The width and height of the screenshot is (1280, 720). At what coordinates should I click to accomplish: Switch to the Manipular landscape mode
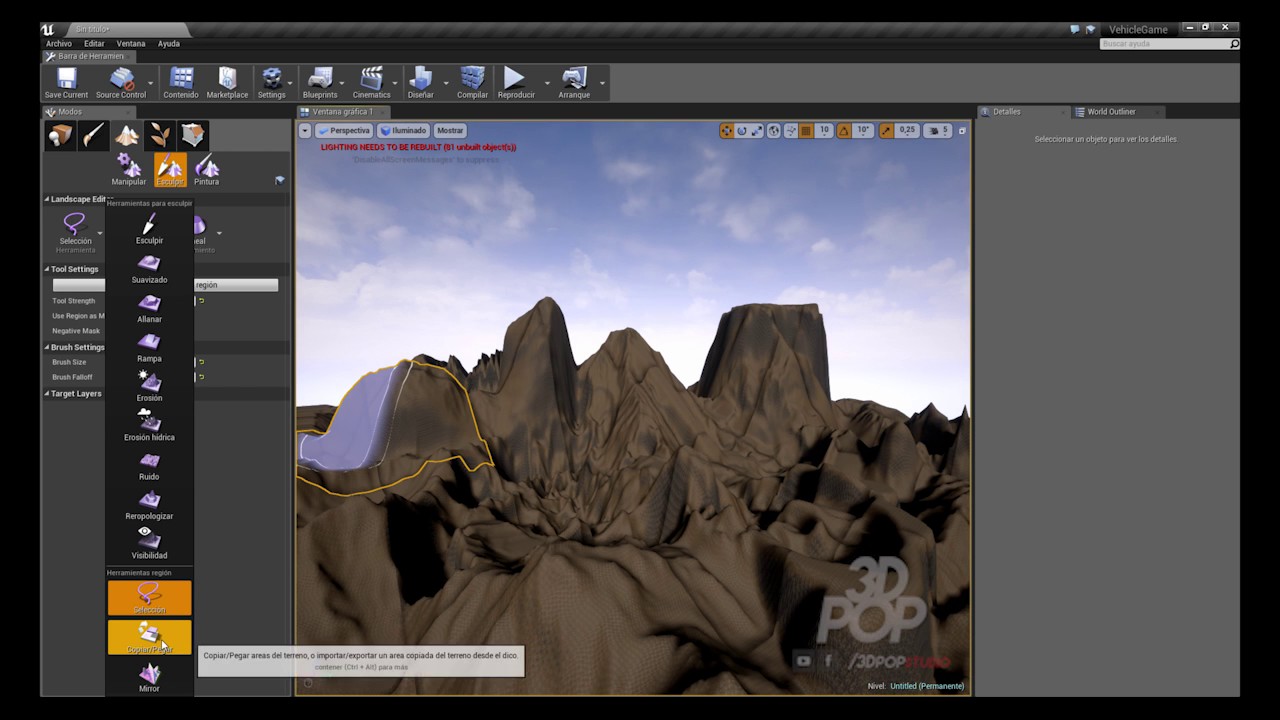coord(129,170)
